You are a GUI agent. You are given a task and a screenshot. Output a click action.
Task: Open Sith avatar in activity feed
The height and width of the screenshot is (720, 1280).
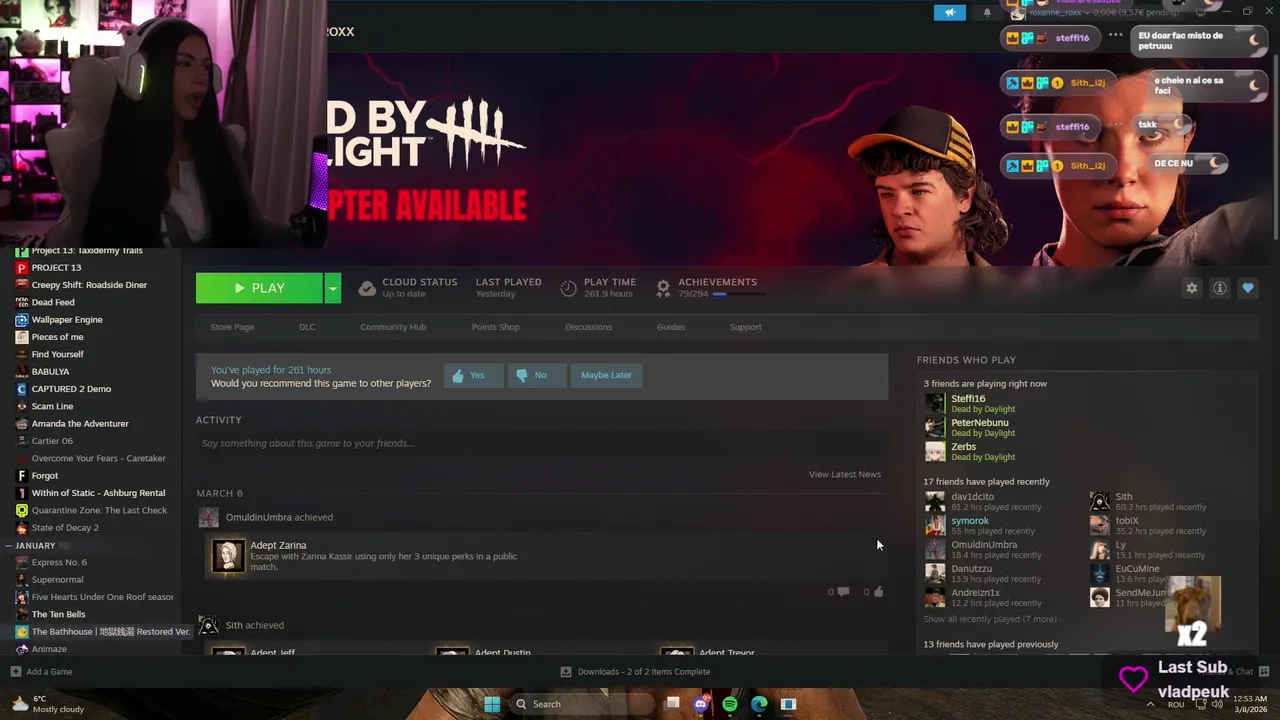208,625
